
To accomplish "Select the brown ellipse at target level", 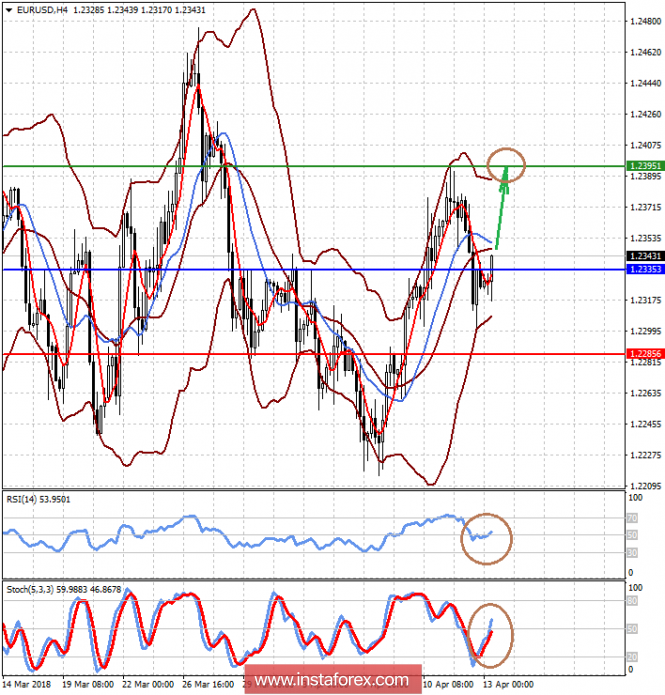I will pos(506,165).
